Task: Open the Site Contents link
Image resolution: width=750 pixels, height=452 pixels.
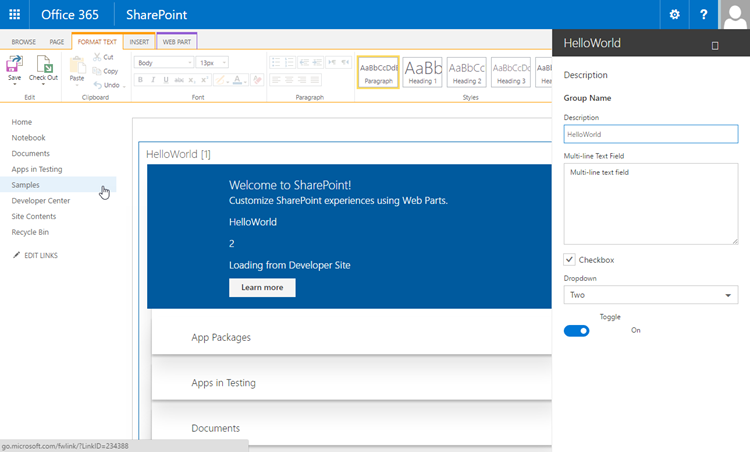Action: click(x=33, y=216)
